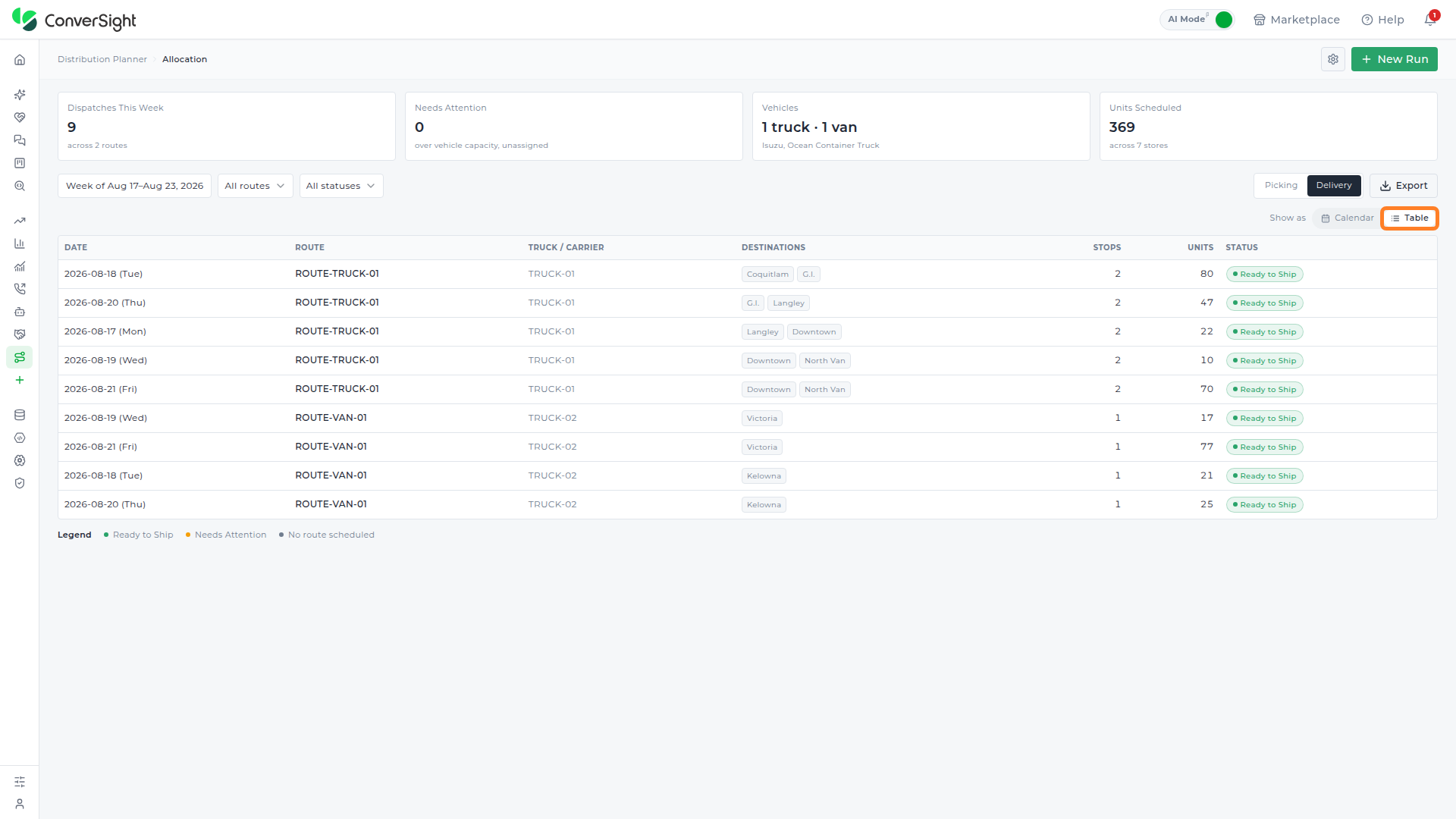
Task: Open the database sidebar icon
Action: click(20, 415)
